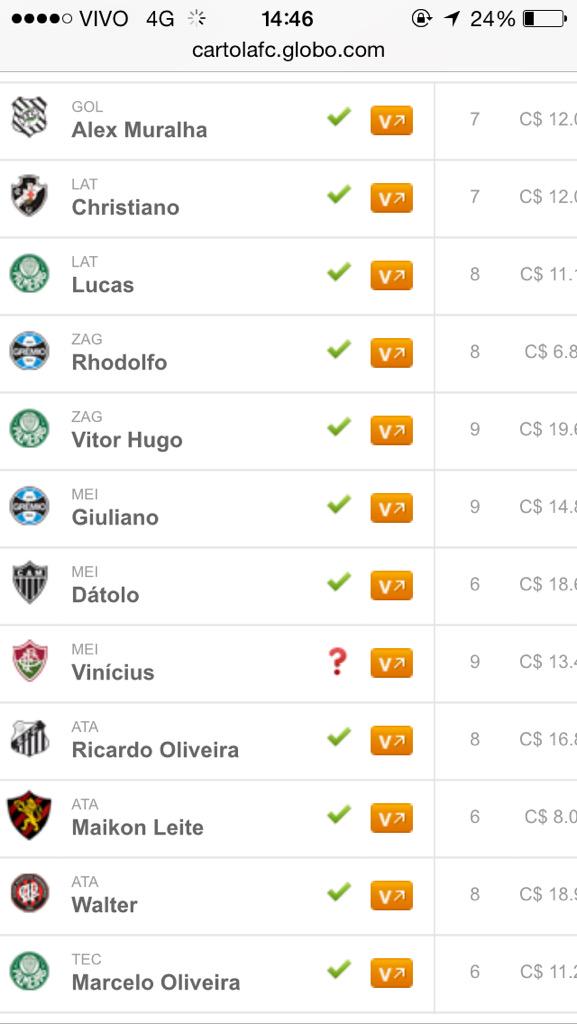Screen dimensions: 577x1024
Task: Tap the battery indicator in status bar
Action: 544,18
